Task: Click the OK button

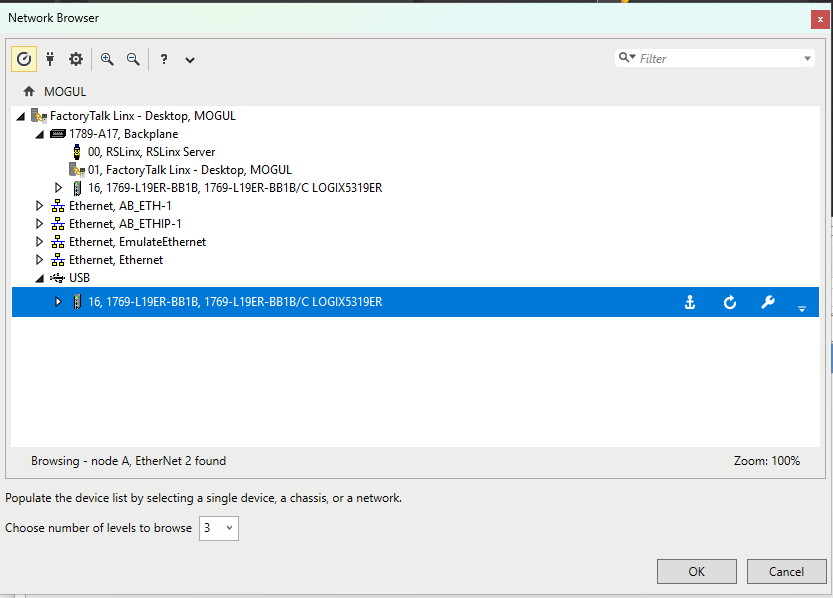Action: tap(696, 571)
